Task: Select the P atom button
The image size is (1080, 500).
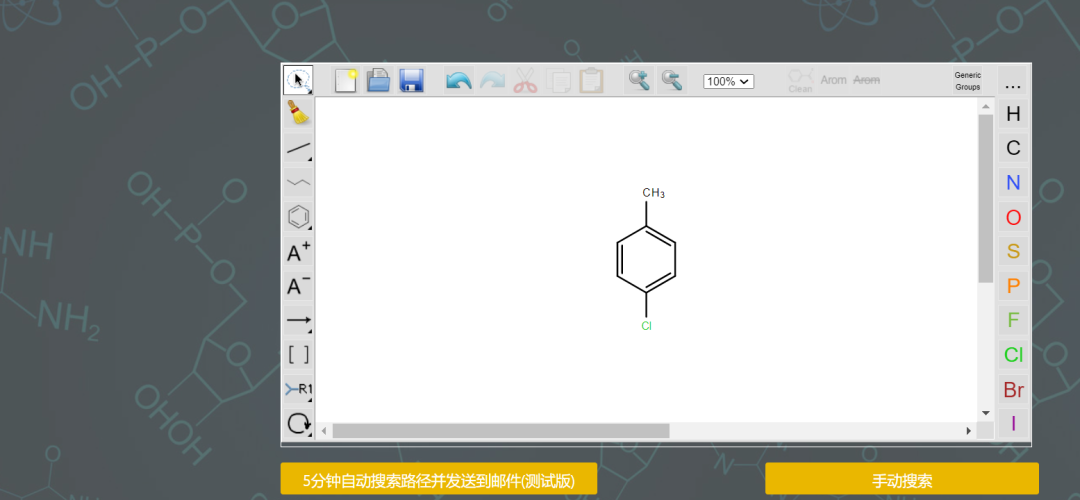Action: coord(1013,286)
